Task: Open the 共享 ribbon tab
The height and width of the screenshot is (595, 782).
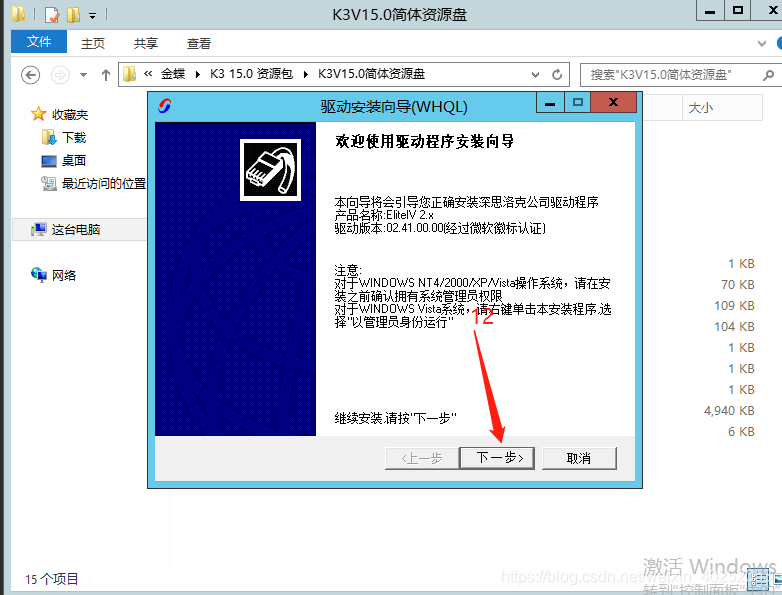Action: coord(146,43)
